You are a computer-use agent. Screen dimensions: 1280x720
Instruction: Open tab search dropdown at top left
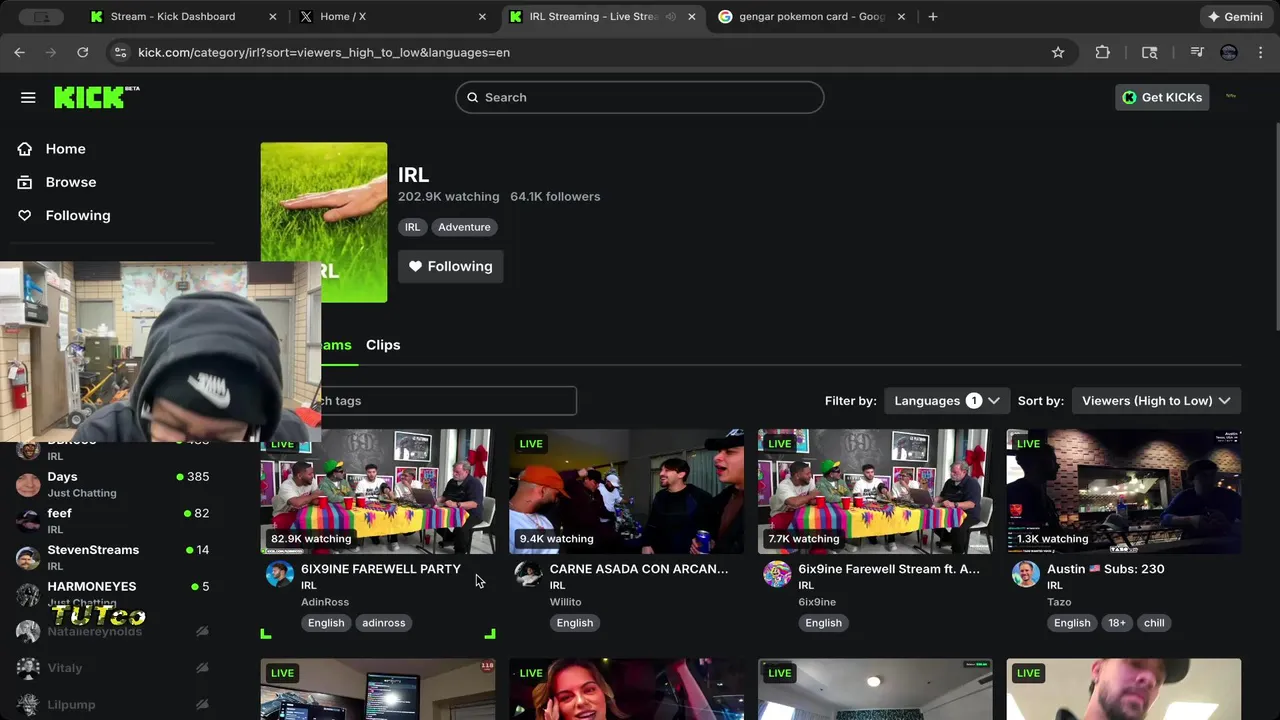(41, 16)
